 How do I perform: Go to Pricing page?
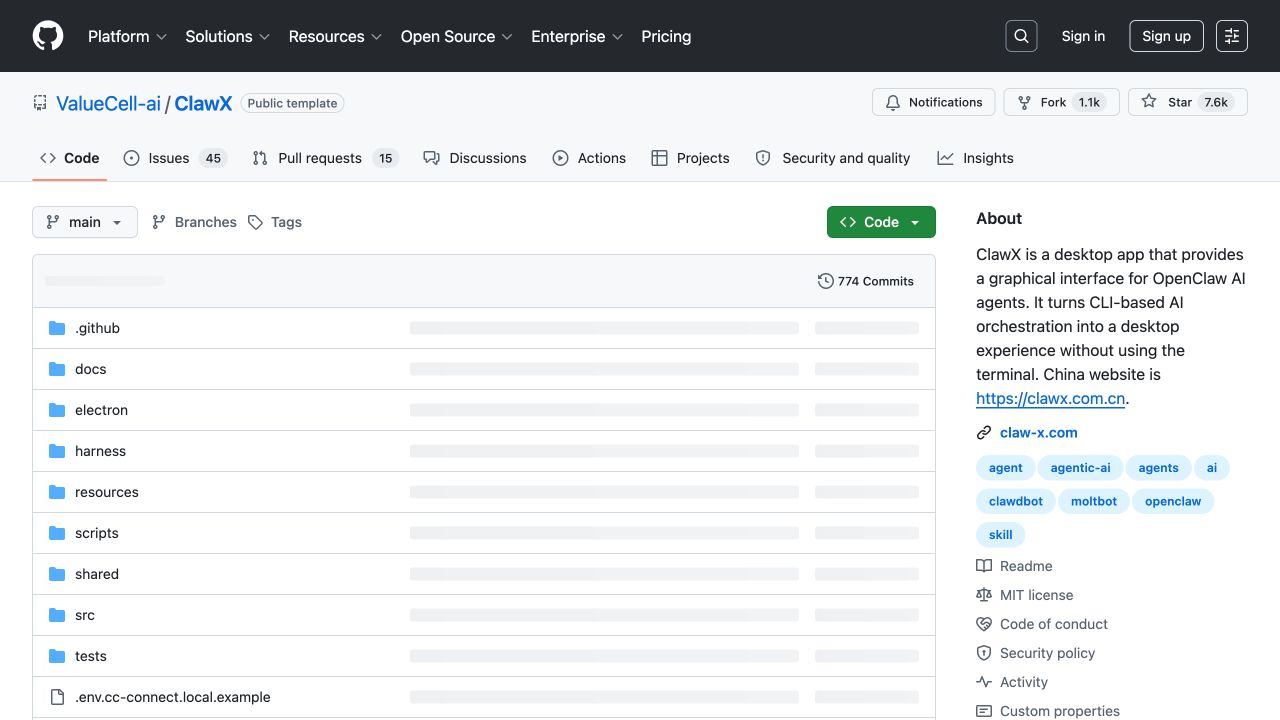click(x=666, y=36)
